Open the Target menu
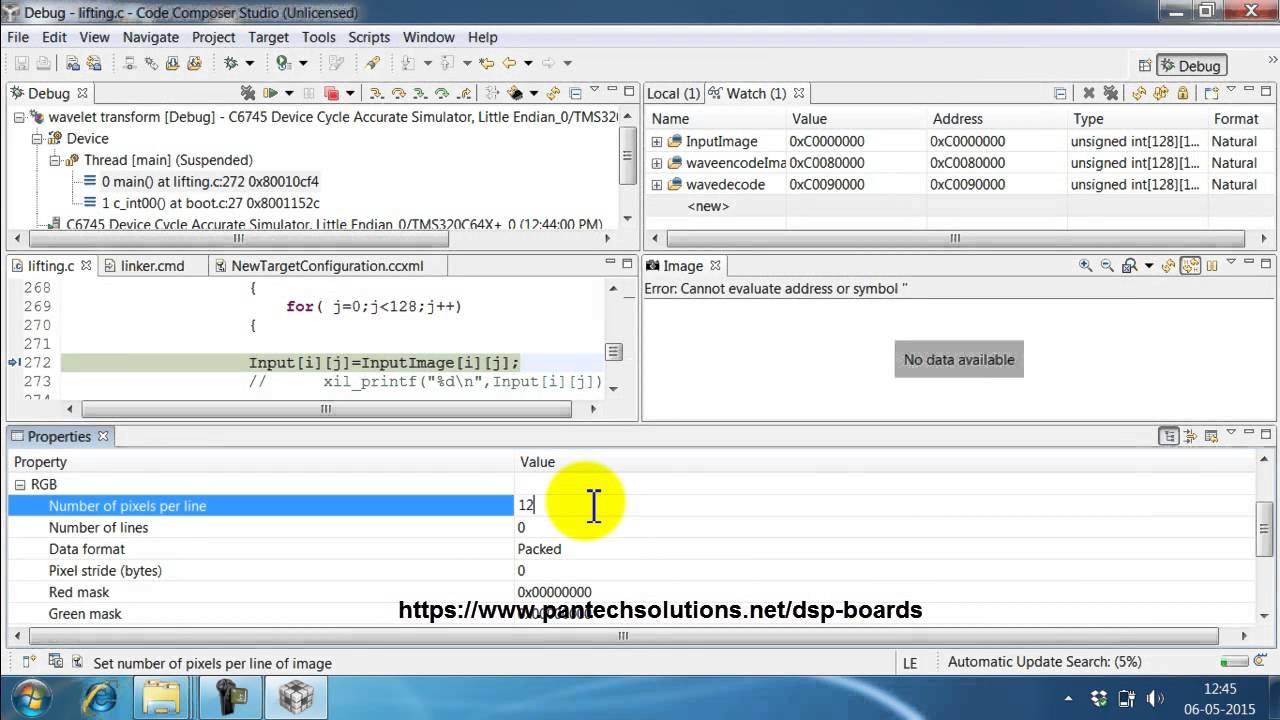Screen dimensions: 1280x720 (268, 37)
